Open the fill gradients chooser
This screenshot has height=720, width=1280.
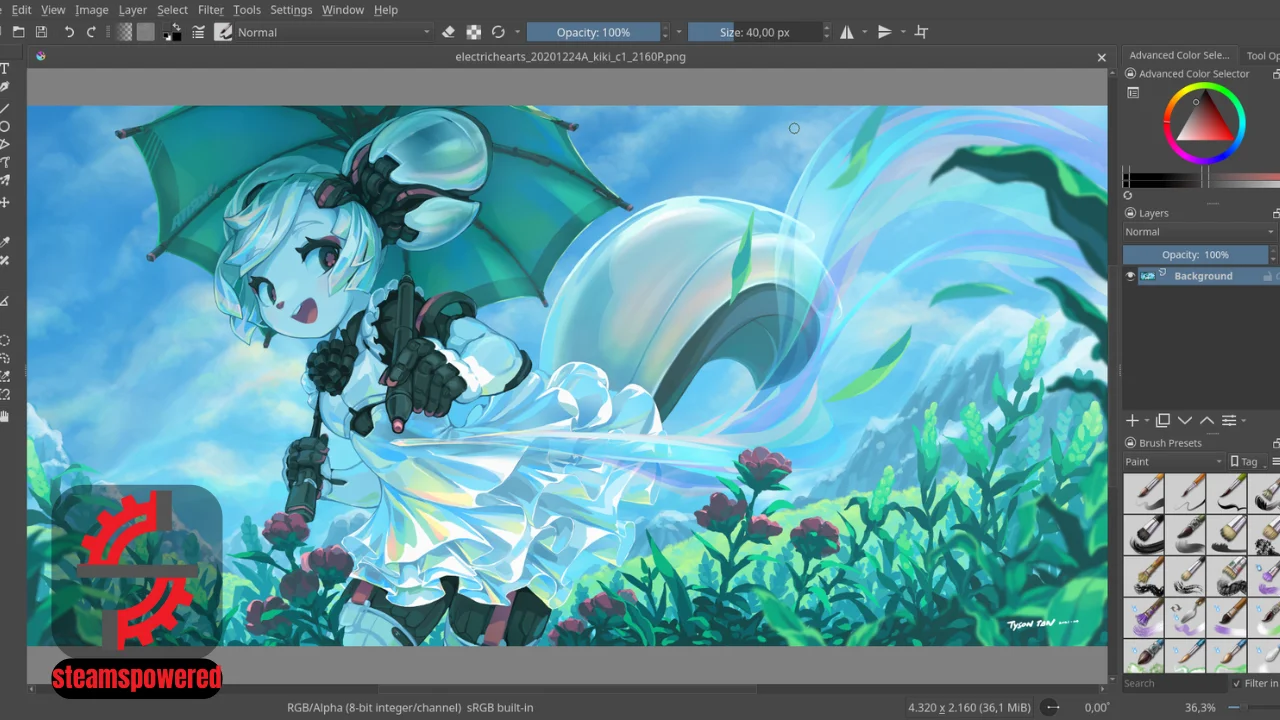point(124,32)
